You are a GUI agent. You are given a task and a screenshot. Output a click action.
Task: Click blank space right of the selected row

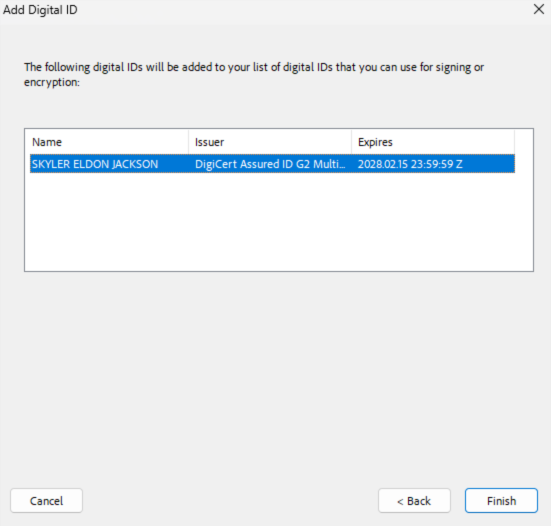point(524,164)
